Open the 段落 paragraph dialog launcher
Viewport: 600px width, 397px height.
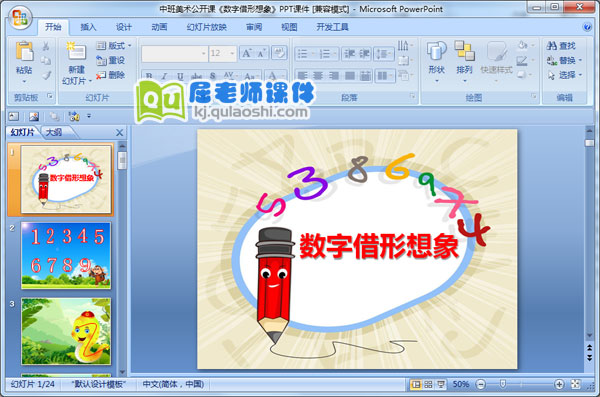tap(412, 96)
